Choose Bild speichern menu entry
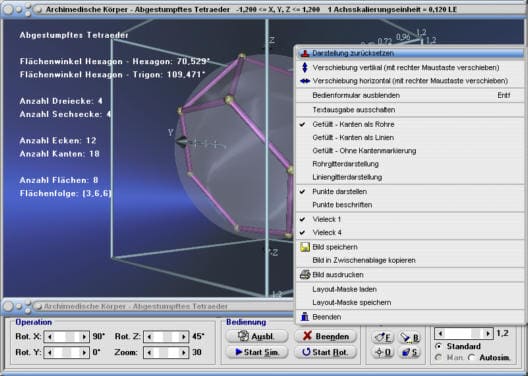 410,247
